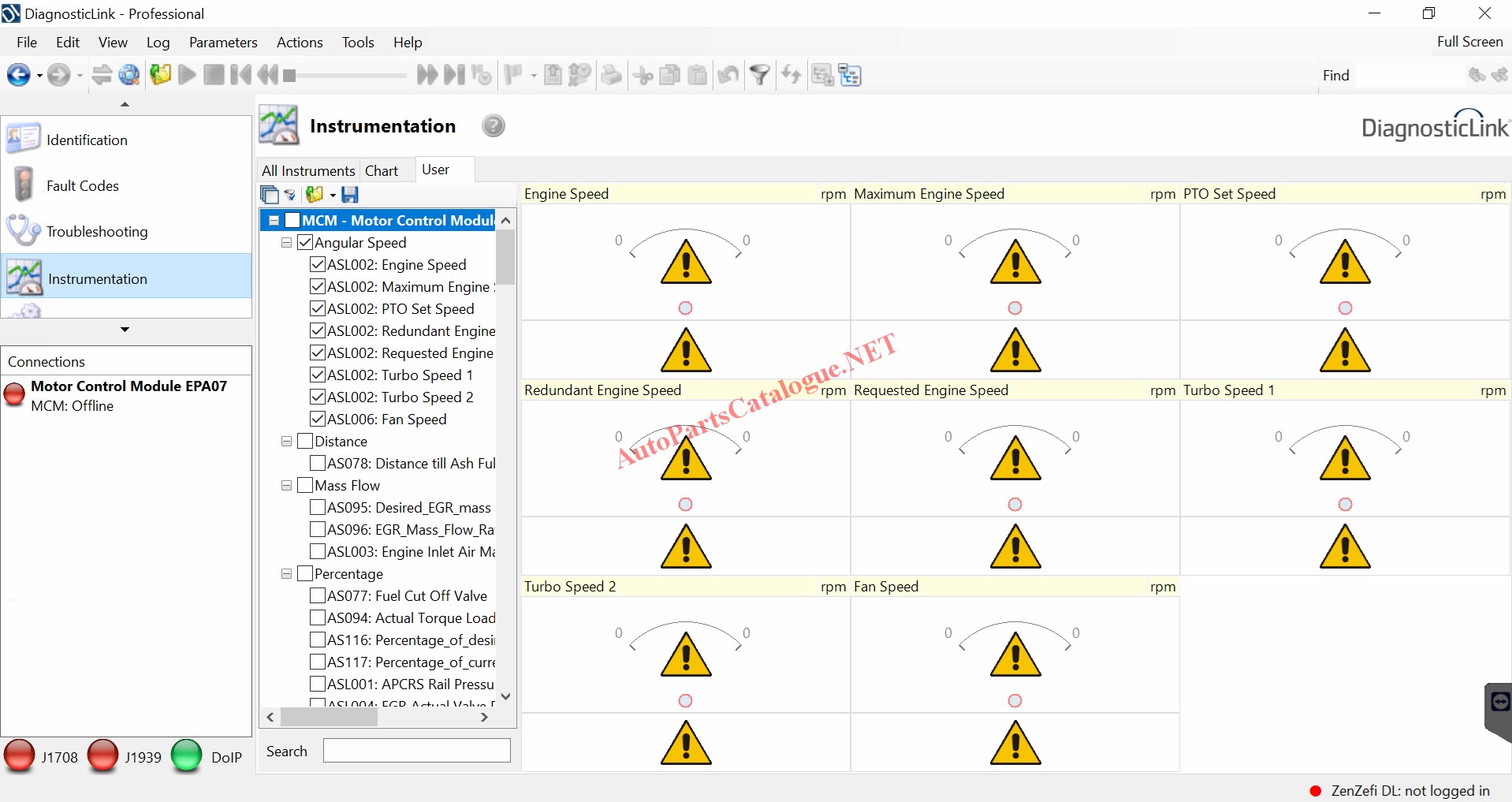The height and width of the screenshot is (802, 1512).
Task: Click the blue save floppy disk icon
Action: (350, 195)
